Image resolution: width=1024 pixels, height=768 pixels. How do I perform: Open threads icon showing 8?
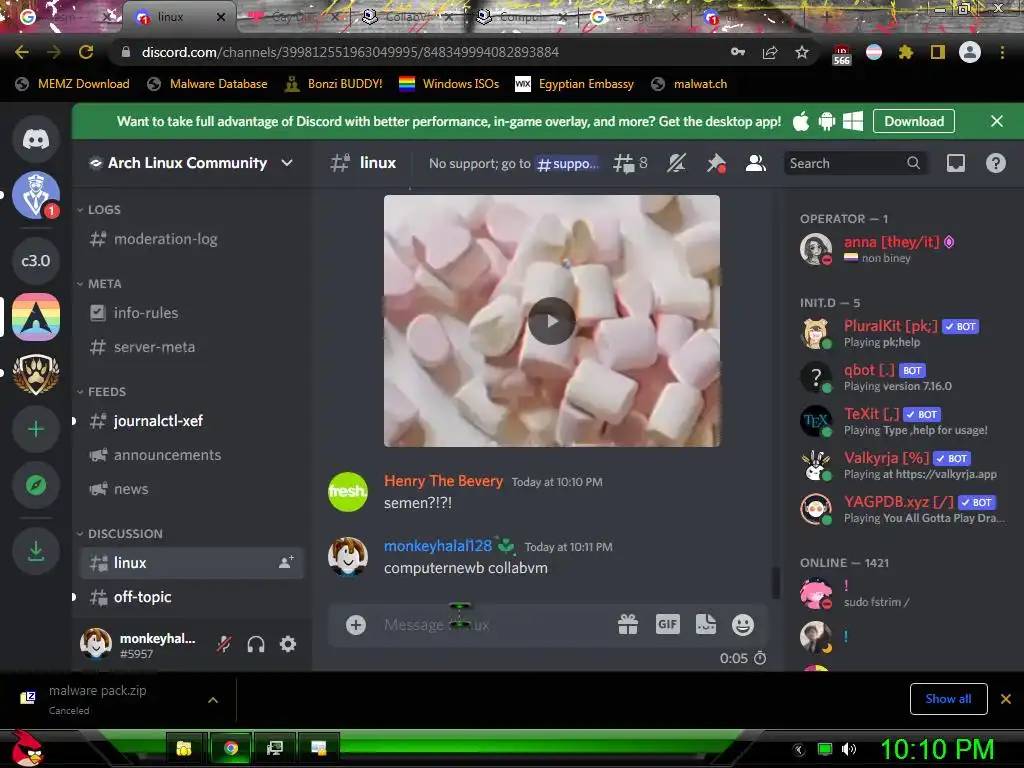630,163
